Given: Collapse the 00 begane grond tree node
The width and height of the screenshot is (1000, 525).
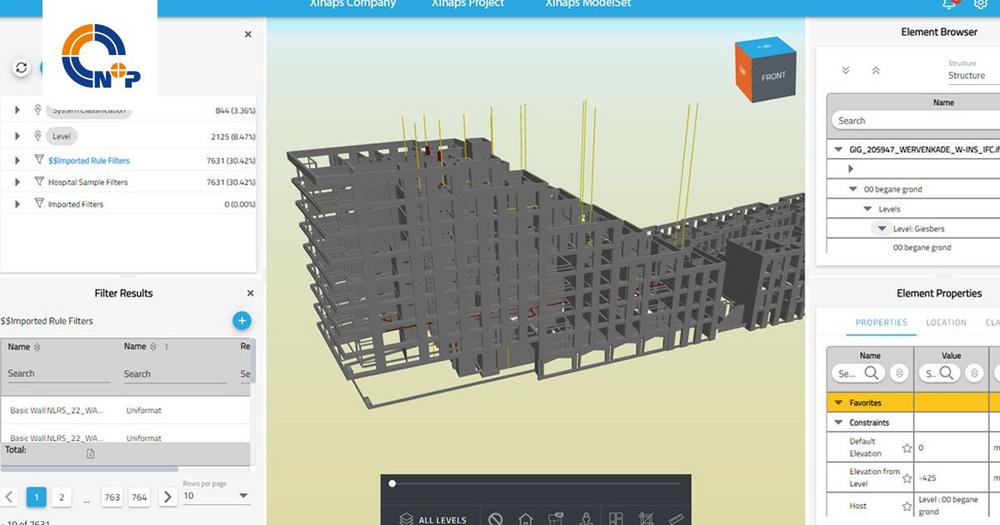Looking at the screenshot, I should pos(853,189).
